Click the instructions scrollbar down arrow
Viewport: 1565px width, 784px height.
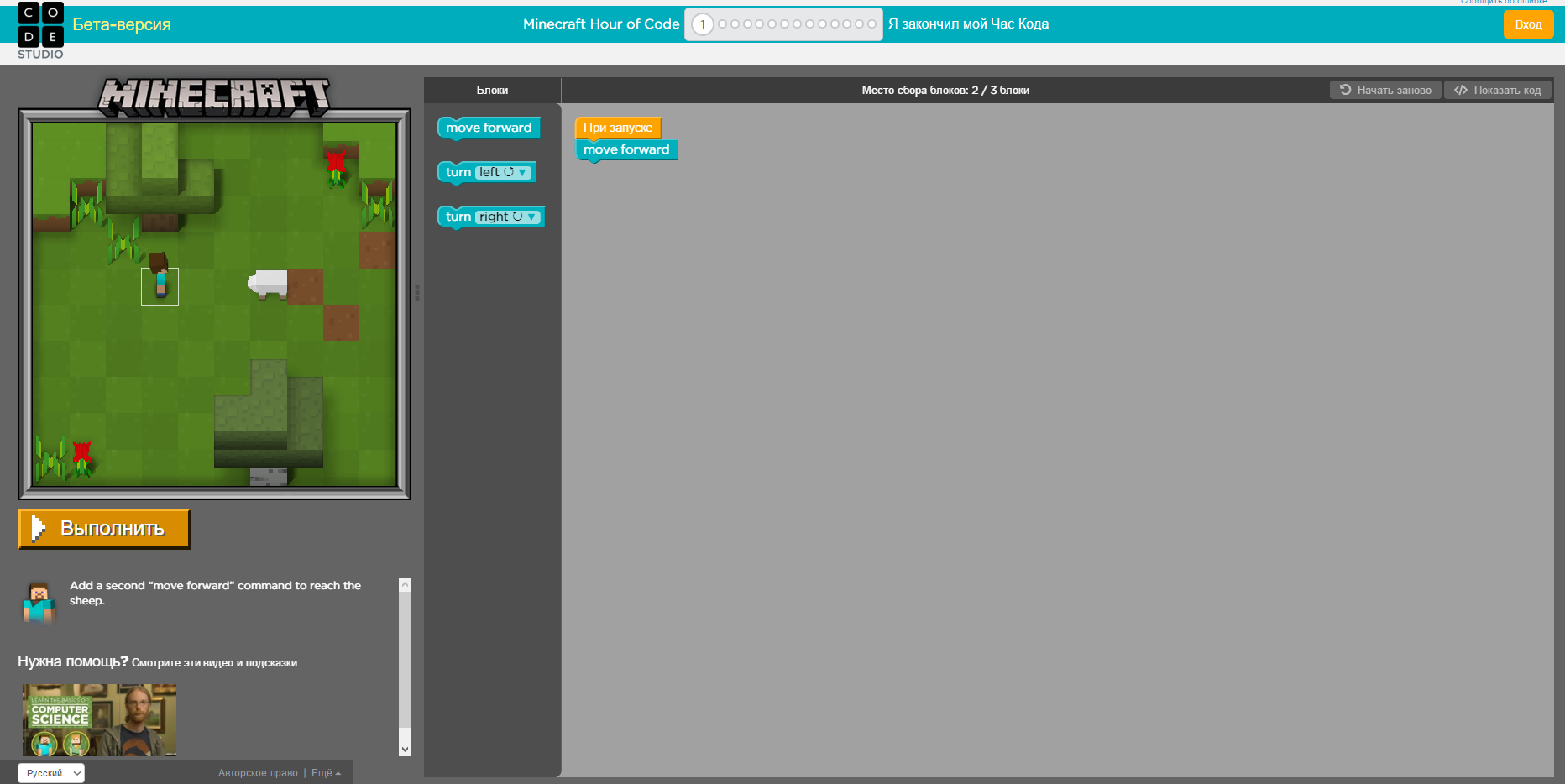pos(406,750)
